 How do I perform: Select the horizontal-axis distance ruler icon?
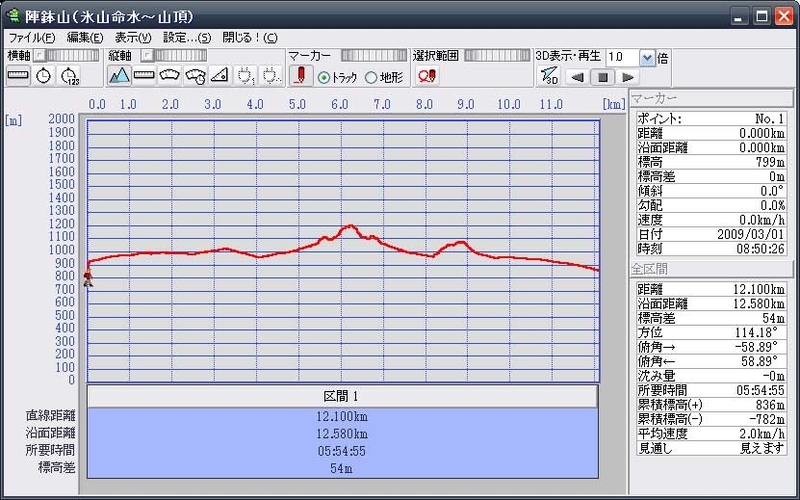[18, 76]
